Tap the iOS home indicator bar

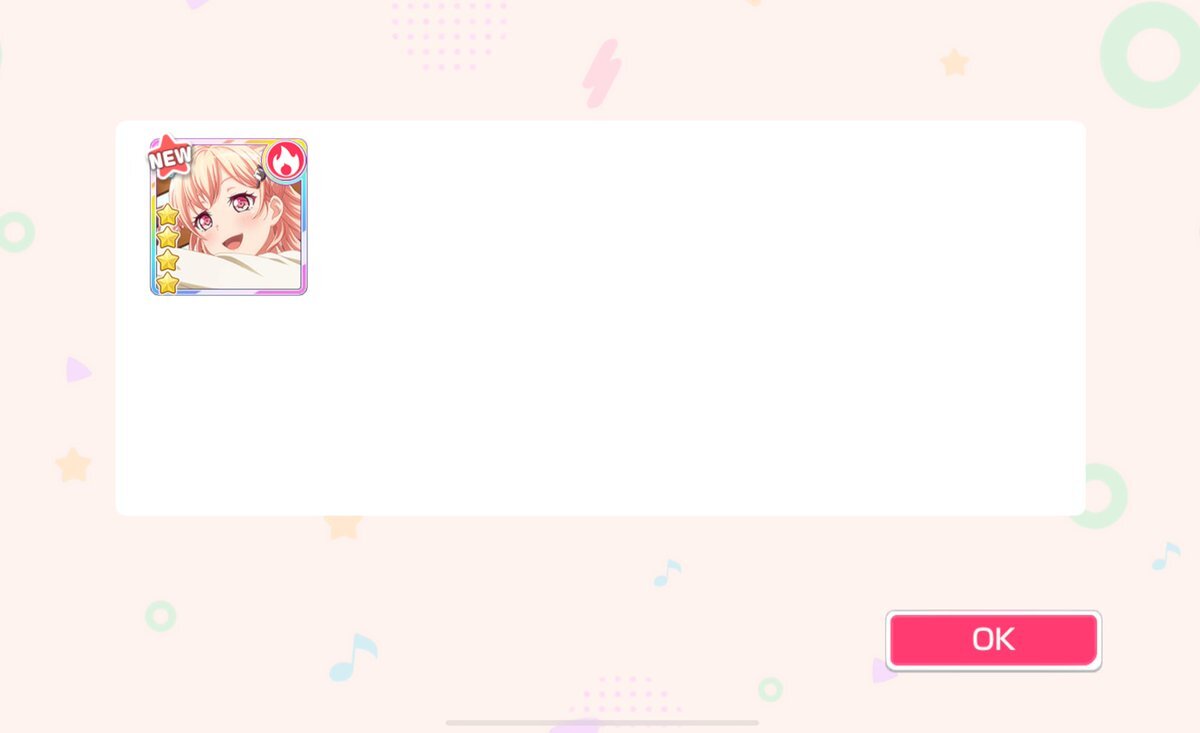602,722
